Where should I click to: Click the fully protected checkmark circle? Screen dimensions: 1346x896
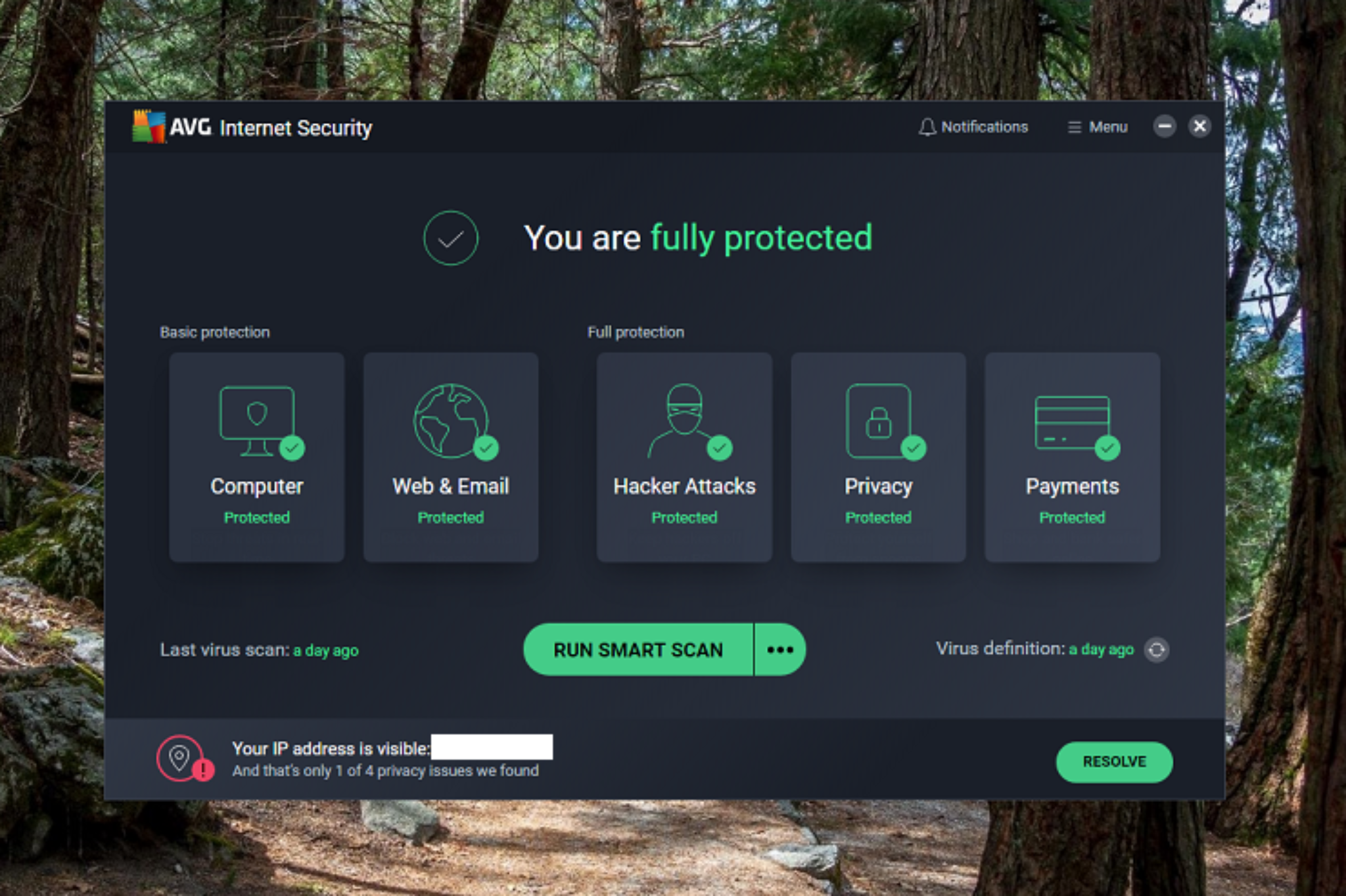[x=451, y=238]
